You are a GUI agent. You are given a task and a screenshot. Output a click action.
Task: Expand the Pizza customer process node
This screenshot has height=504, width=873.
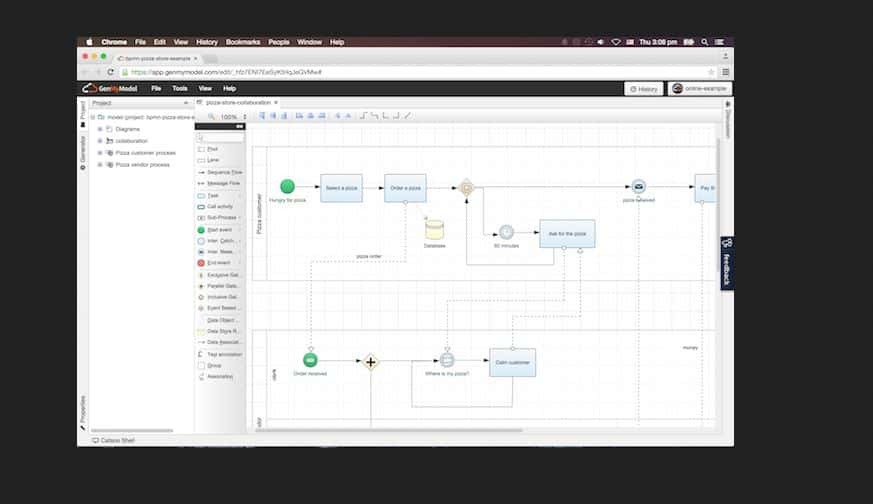click(x=100, y=153)
